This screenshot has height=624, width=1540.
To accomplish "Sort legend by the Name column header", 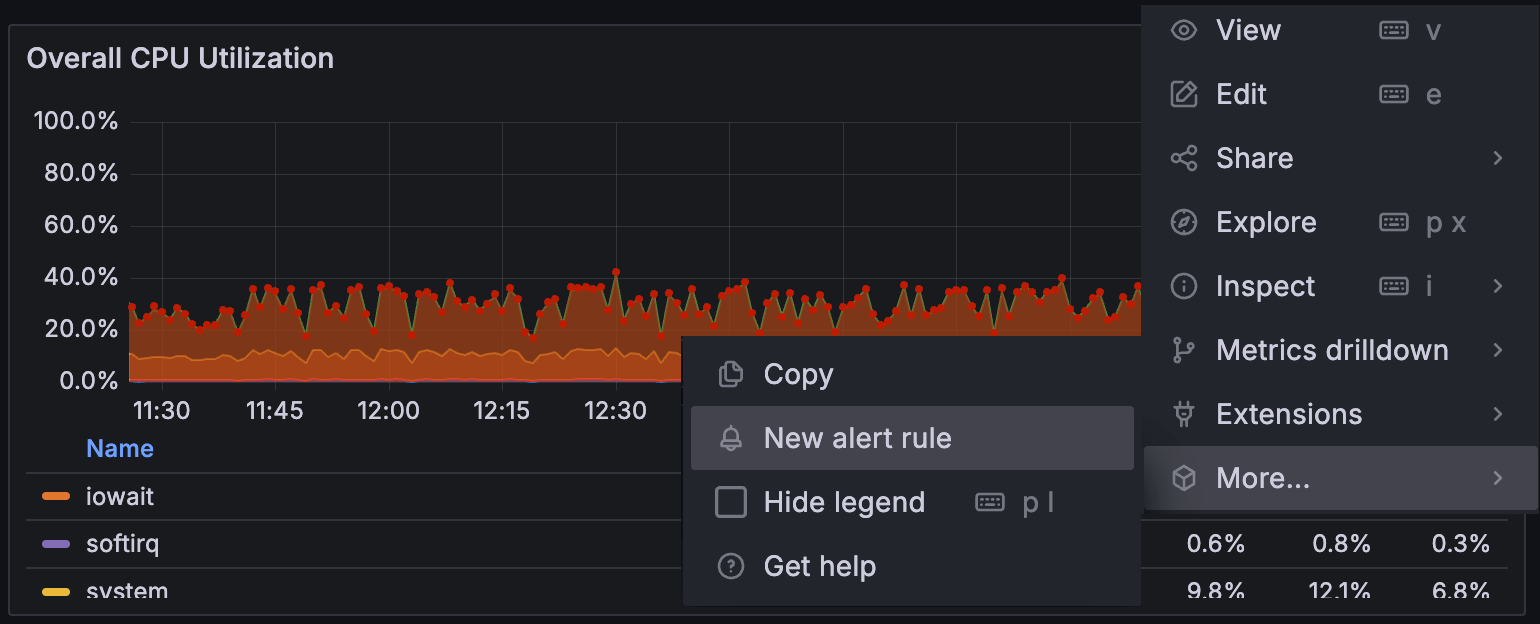I will pyautogui.click(x=119, y=448).
